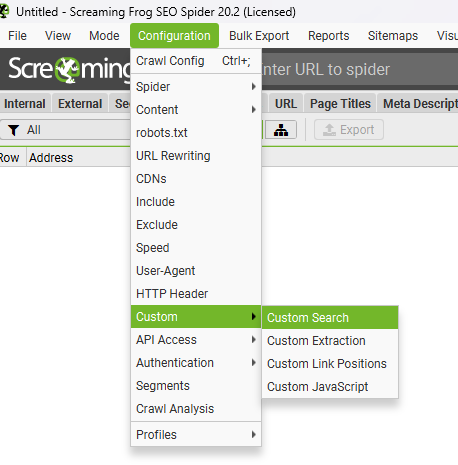This screenshot has height=465, width=458.
Task: Open URL Rewriting settings
Action: click(196, 156)
